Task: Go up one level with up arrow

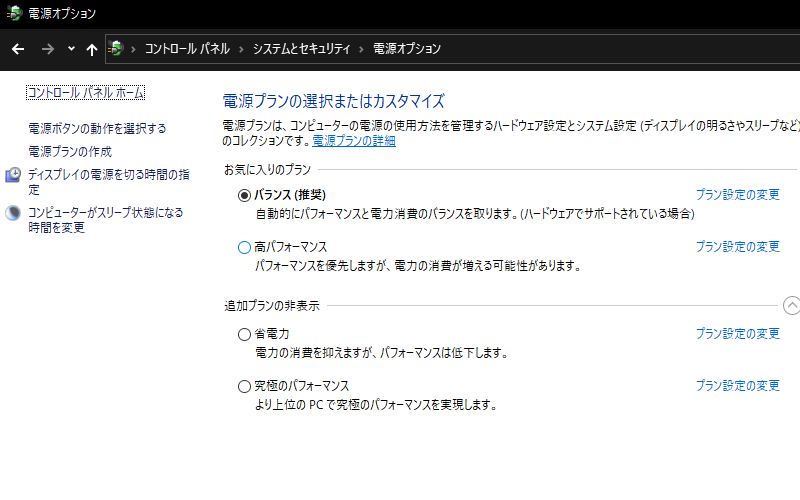Action: [92, 49]
